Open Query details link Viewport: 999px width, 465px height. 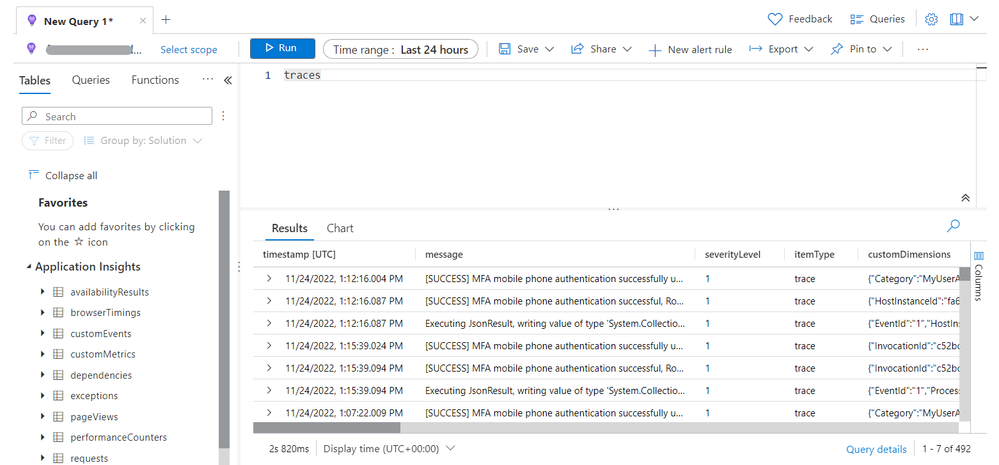click(x=876, y=449)
